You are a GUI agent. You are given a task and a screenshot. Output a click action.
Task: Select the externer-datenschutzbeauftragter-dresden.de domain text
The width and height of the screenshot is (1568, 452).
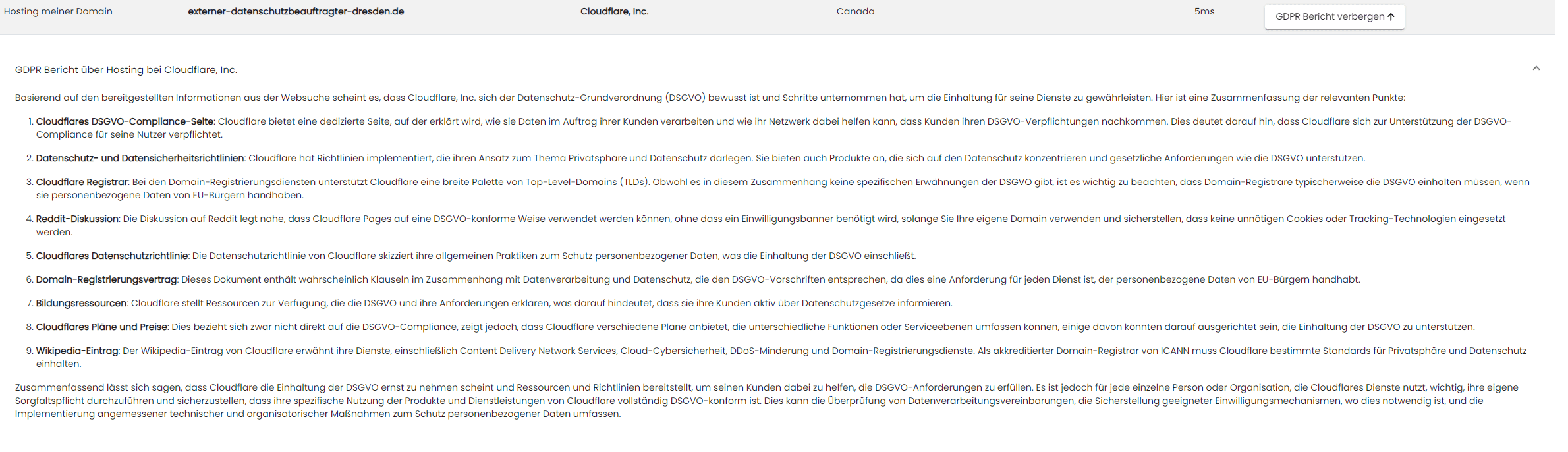(296, 12)
